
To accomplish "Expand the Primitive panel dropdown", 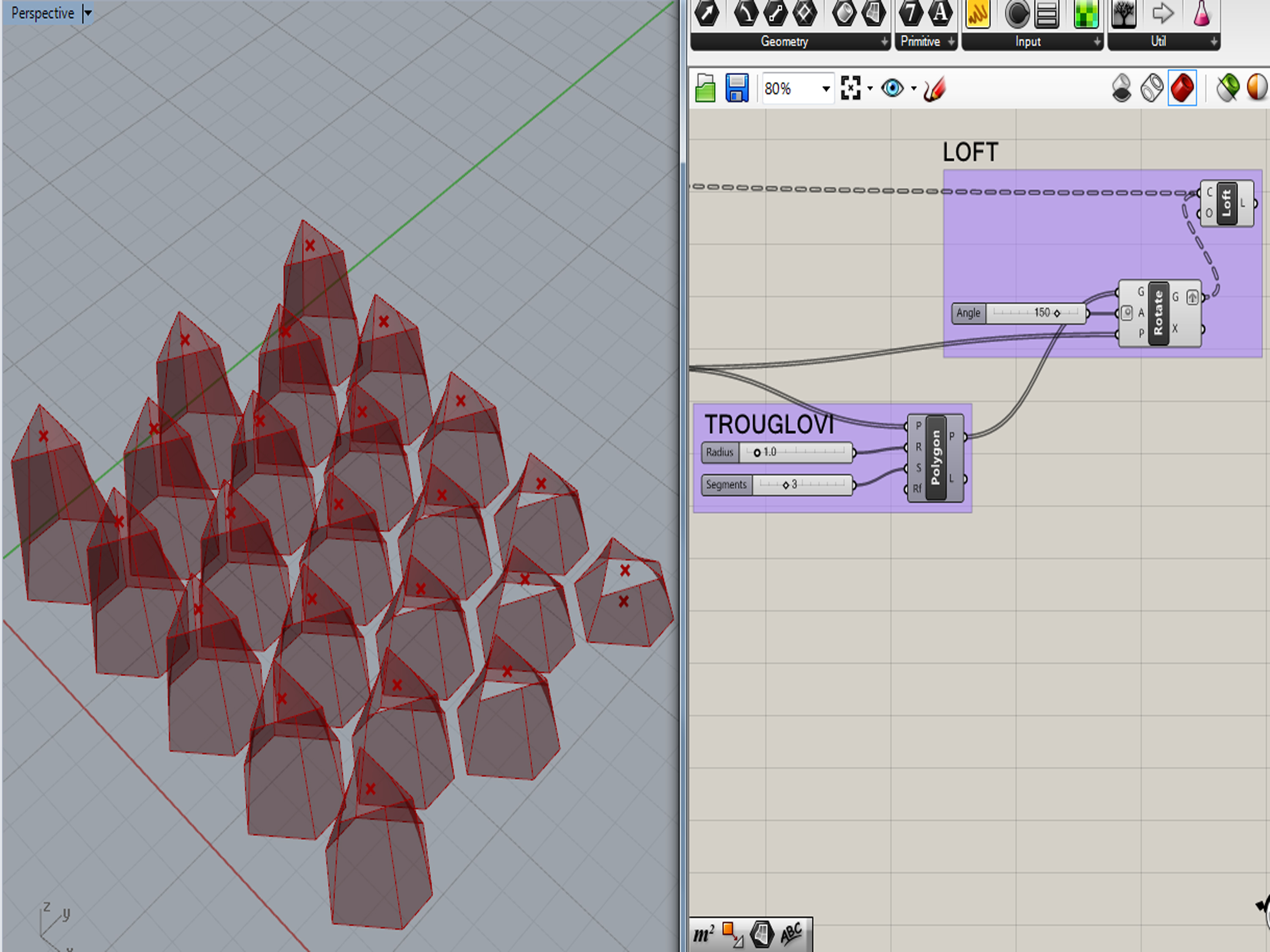I will (x=951, y=41).
